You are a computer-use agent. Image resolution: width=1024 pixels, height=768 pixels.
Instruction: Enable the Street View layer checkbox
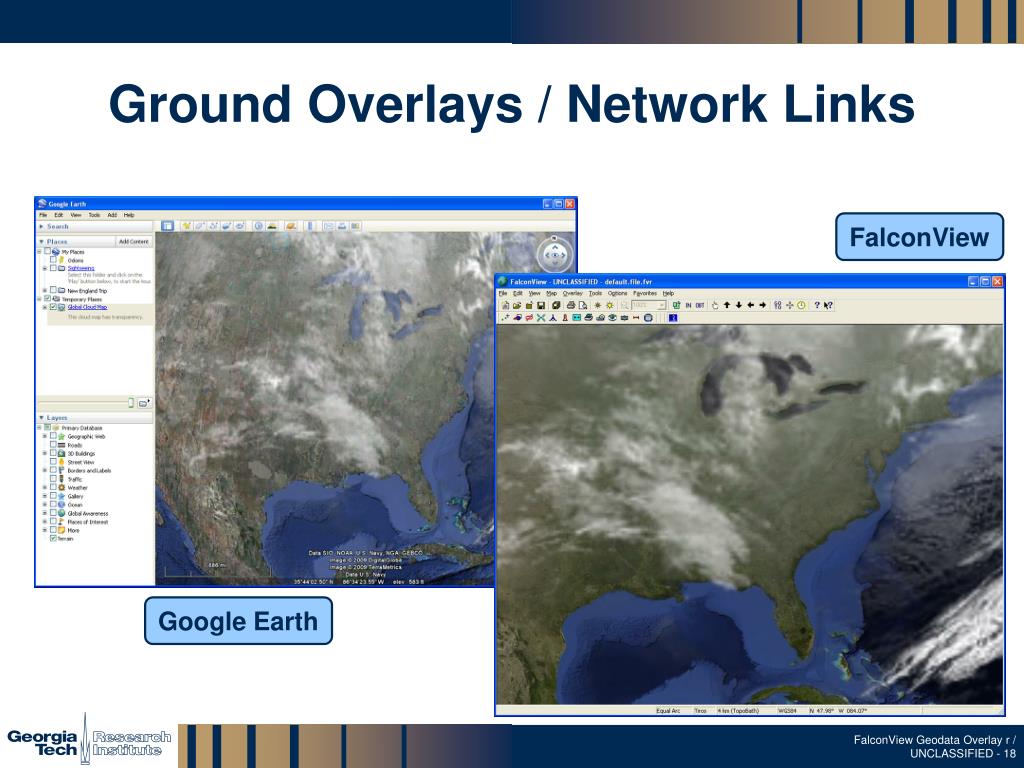tap(54, 462)
